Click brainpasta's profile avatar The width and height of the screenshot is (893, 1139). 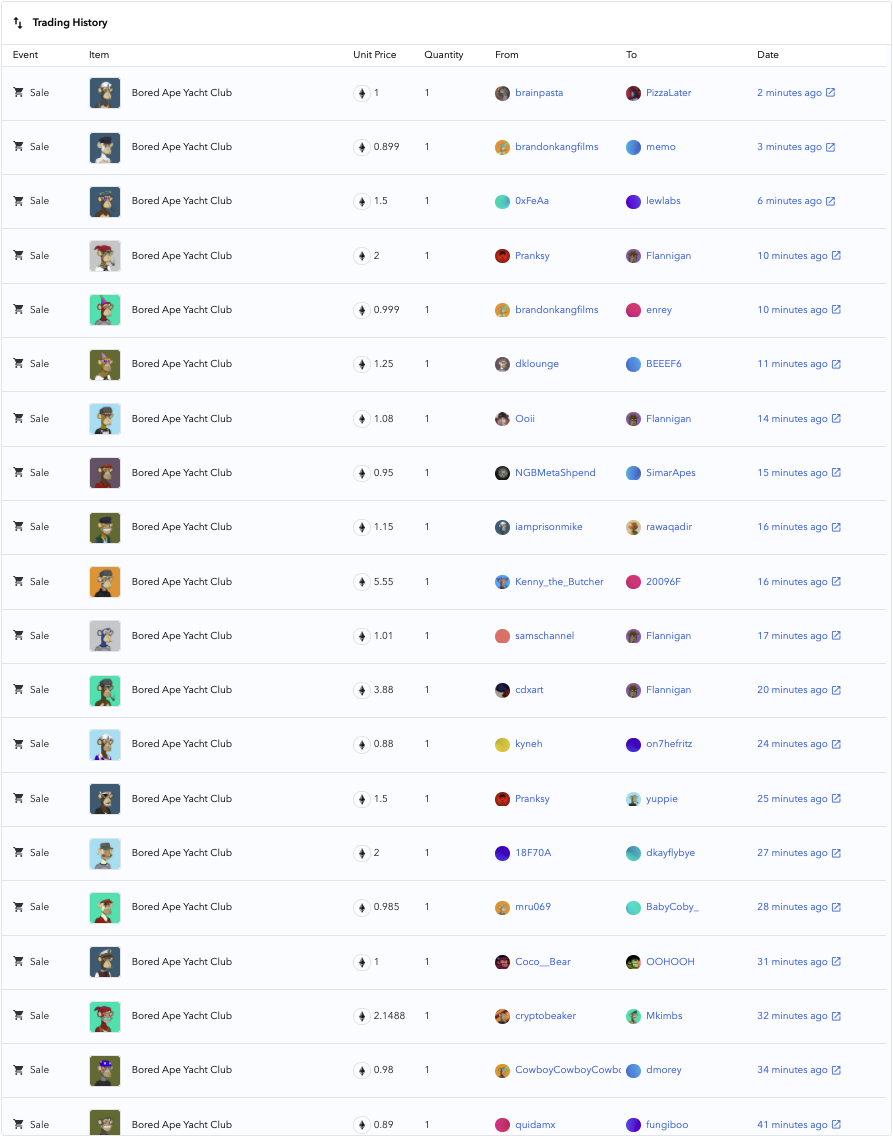point(502,93)
